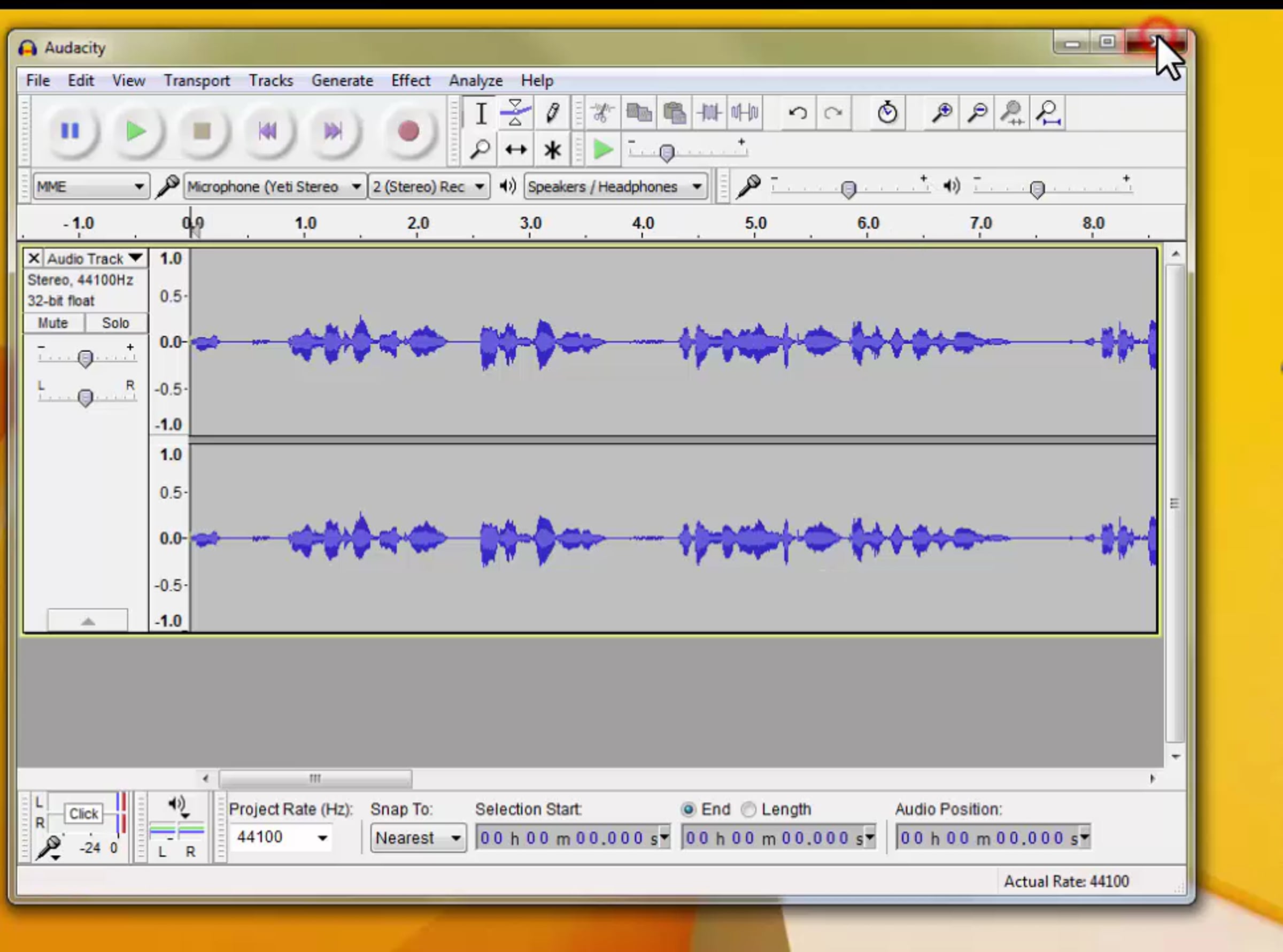Click the Pause transport button
This screenshot has height=952, width=1283.
point(69,131)
